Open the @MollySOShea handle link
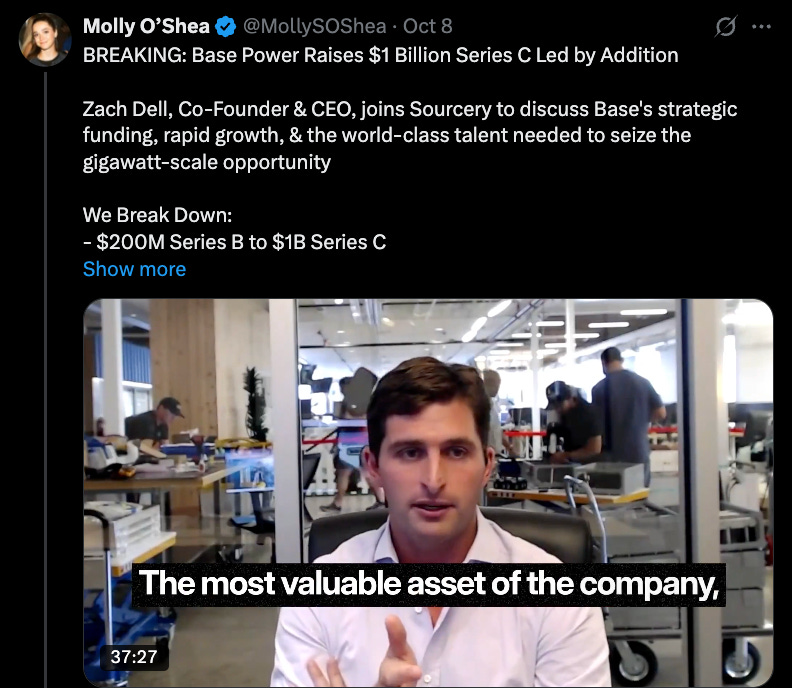The image size is (792, 688). (x=314, y=26)
